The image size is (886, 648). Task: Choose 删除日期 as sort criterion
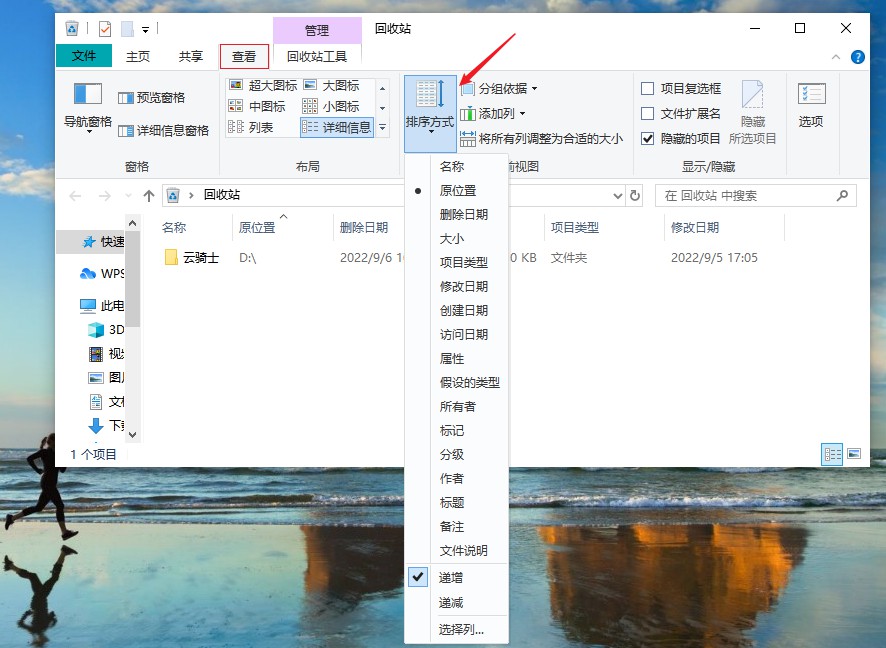pos(462,213)
